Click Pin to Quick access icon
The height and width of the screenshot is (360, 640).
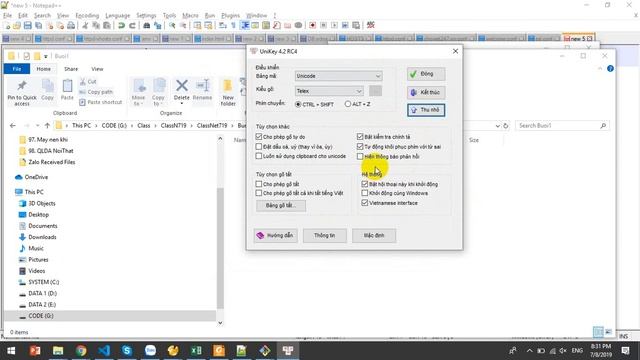click(22, 85)
